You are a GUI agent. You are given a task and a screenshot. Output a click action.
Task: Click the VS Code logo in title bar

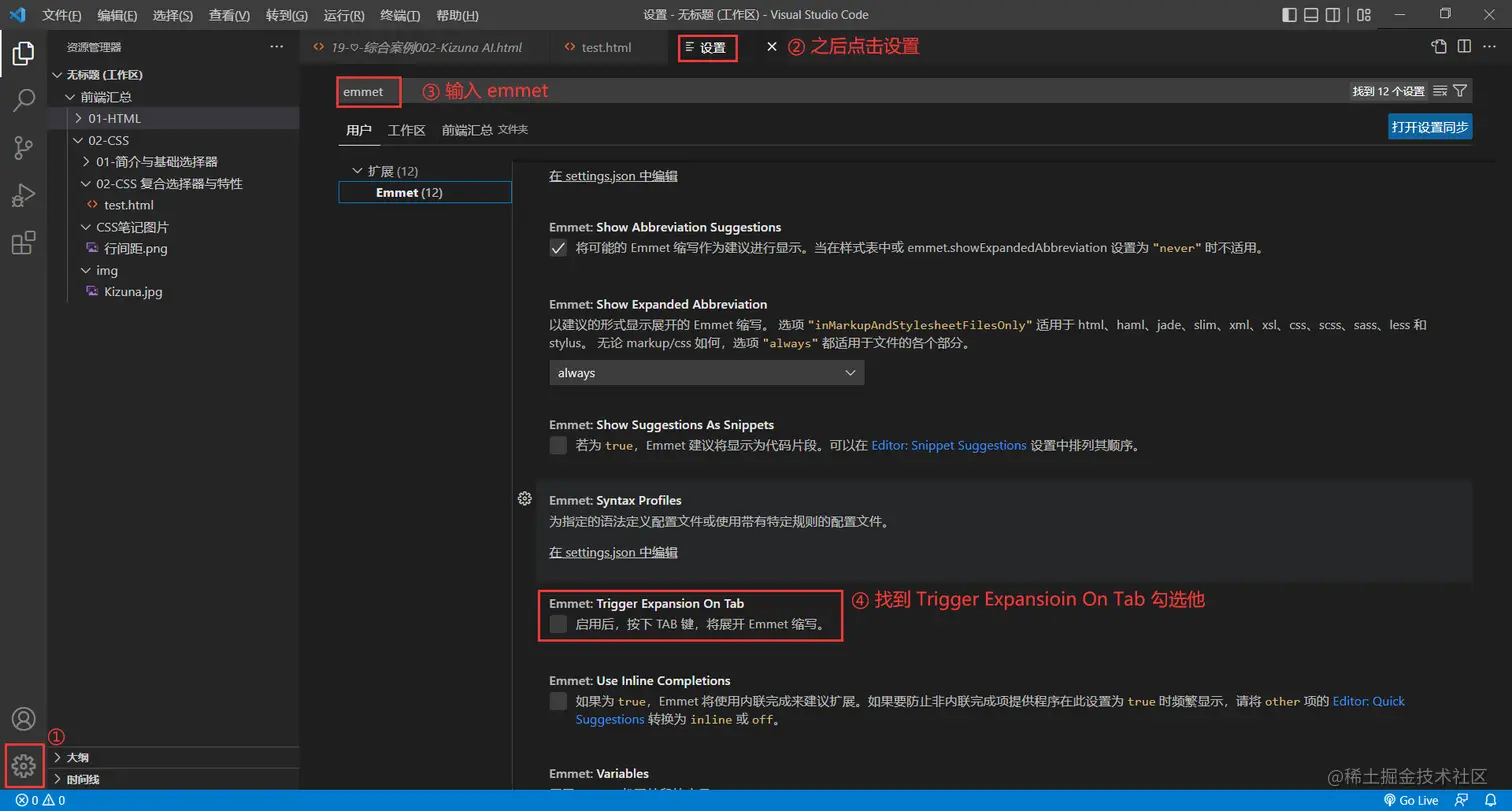pyautogui.click(x=17, y=15)
